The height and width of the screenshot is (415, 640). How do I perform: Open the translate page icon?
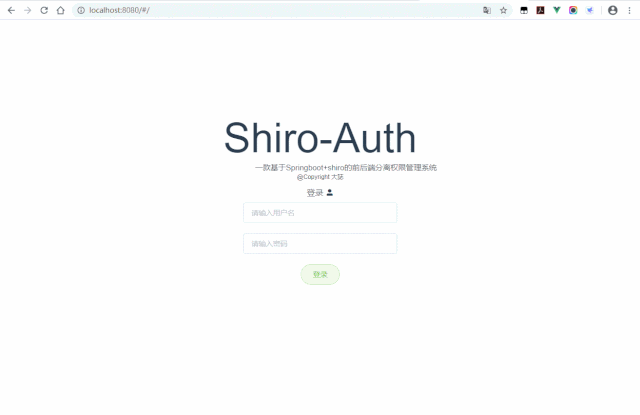487,10
